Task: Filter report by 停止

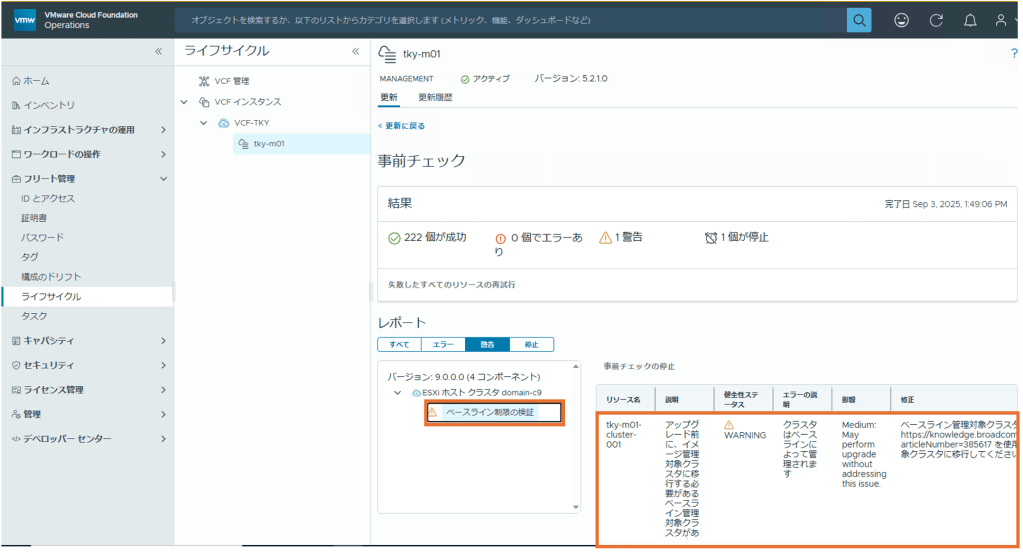Action: click(532, 344)
